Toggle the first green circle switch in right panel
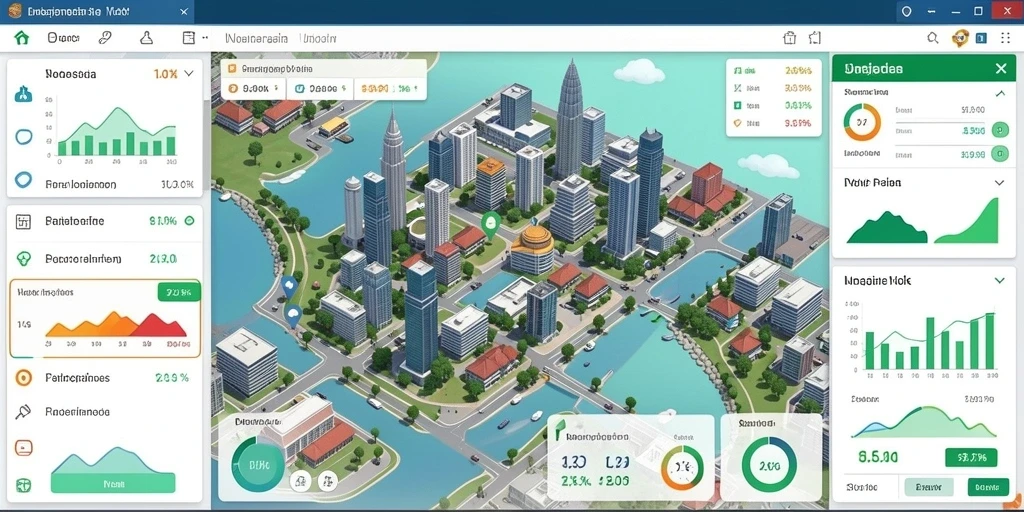The height and width of the screenshot is (512, 1024). click(x=999, y=130)
